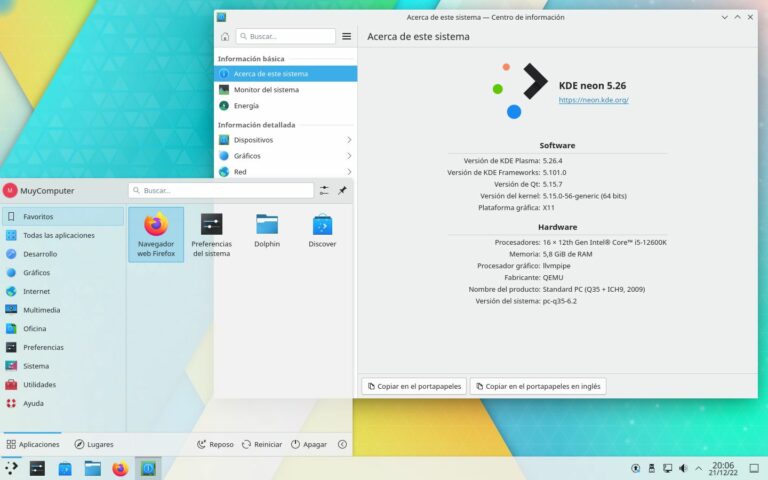Open the Preferencias category
768x480 pixels.
(63, 347)
